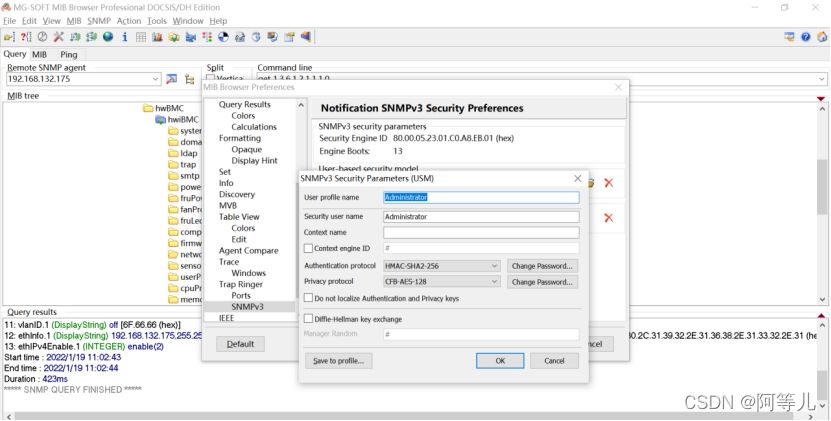Viewport: 831px width, 421px height.
Task: Open the Tools menu
Action: point(157,21)
